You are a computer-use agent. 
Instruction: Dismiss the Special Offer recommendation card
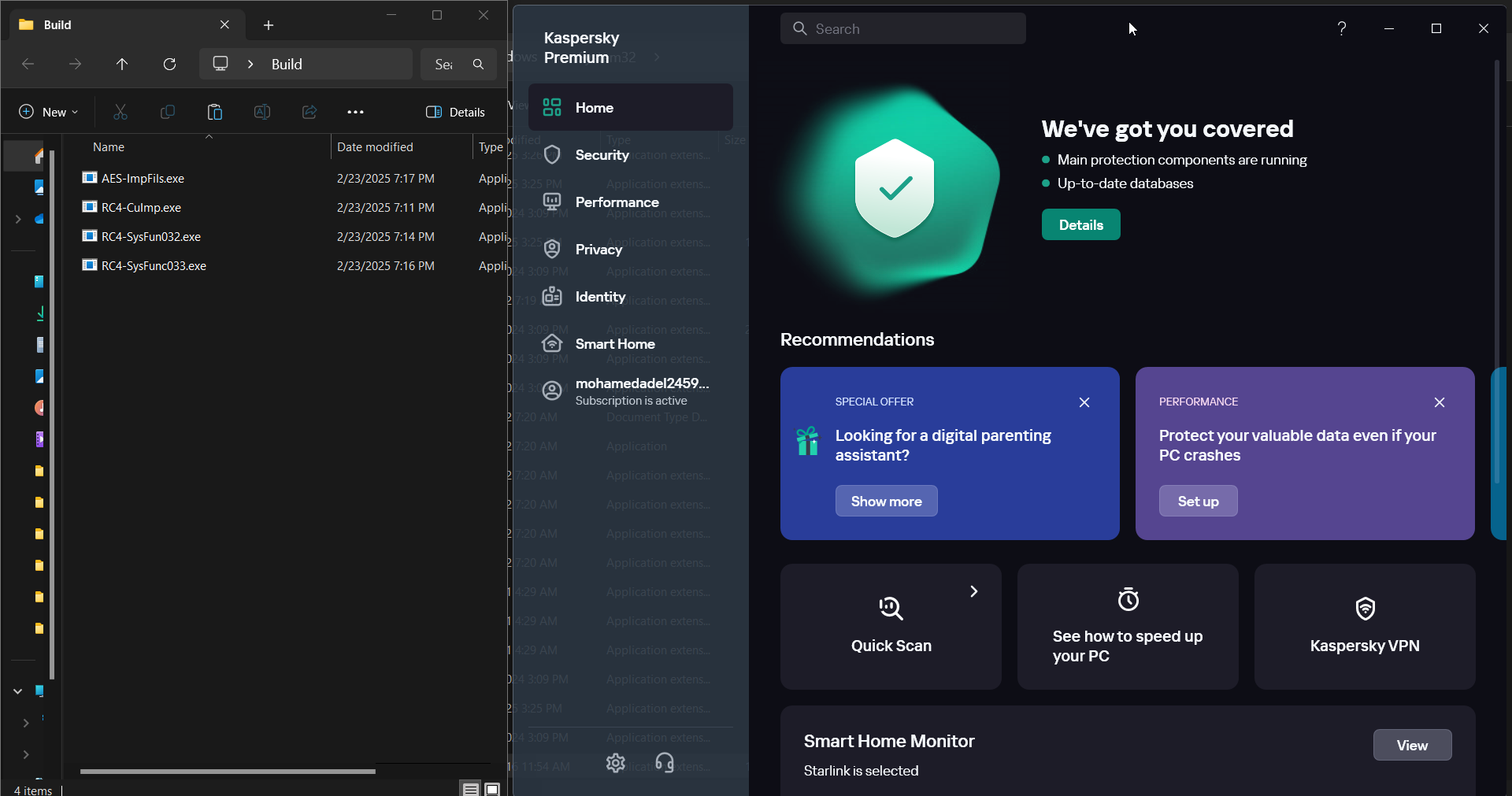(x=1084, y=402)
